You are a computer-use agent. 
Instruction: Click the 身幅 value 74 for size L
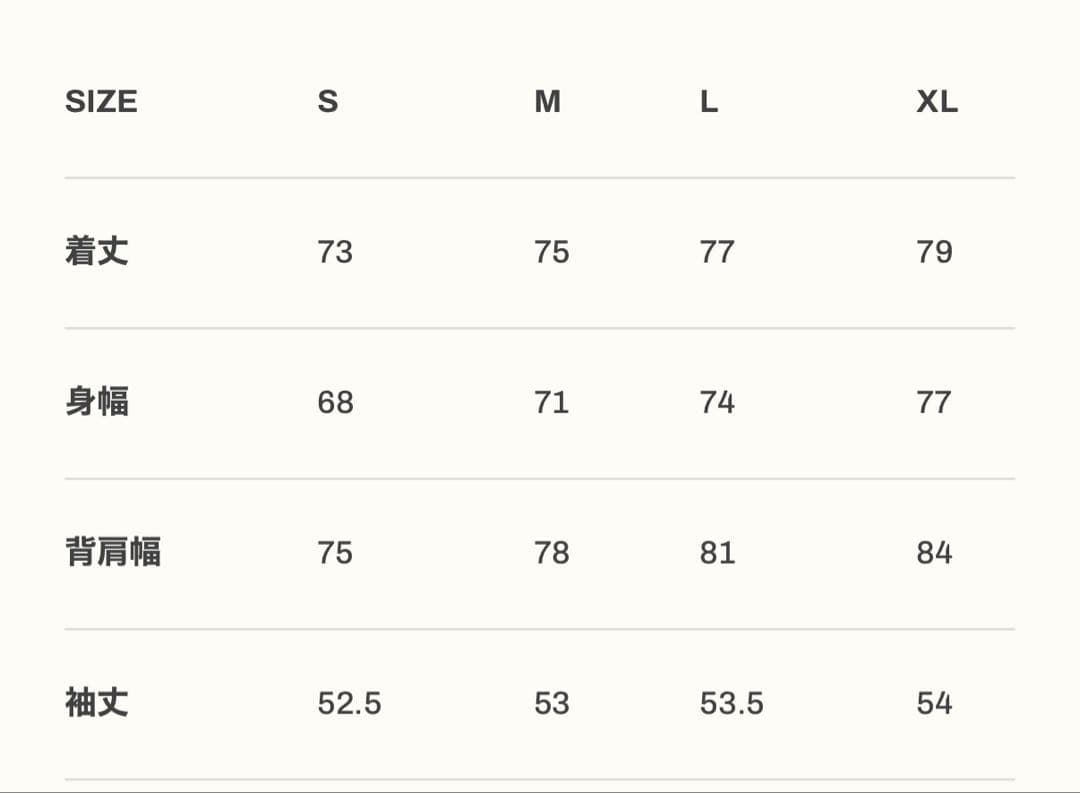click(717, 403)
